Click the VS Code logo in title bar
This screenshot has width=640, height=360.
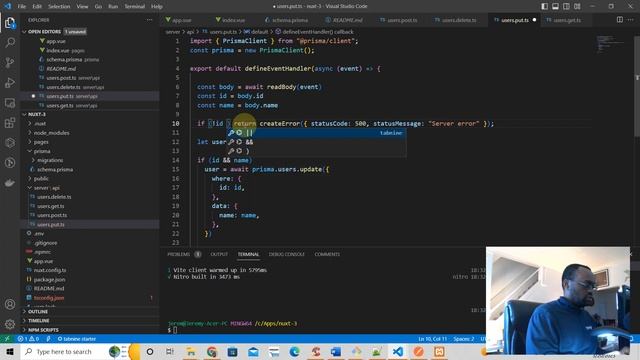click(x=8, y=6)
